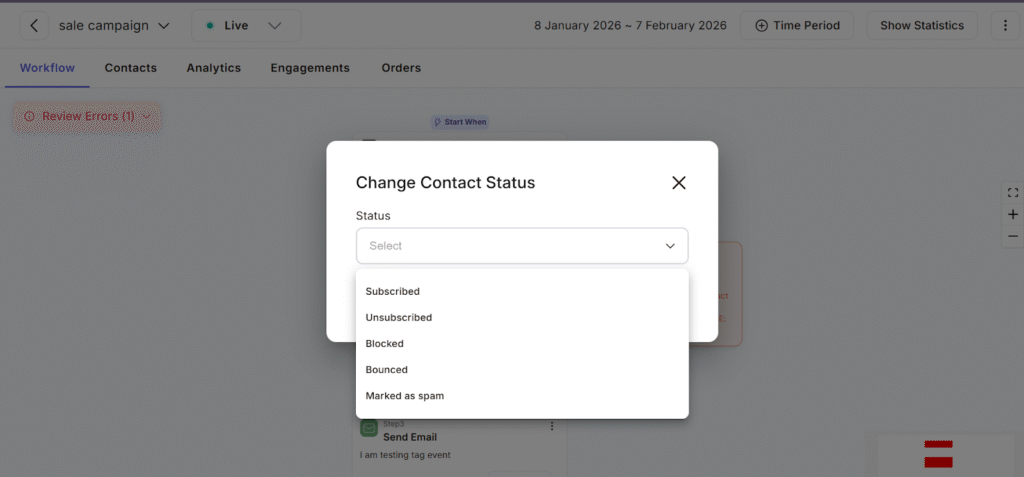Image resolution: width=1024 pixels, height=477 pixels.
Task: Click the fullscreen canvas icon
Action: coord(1013,193)
